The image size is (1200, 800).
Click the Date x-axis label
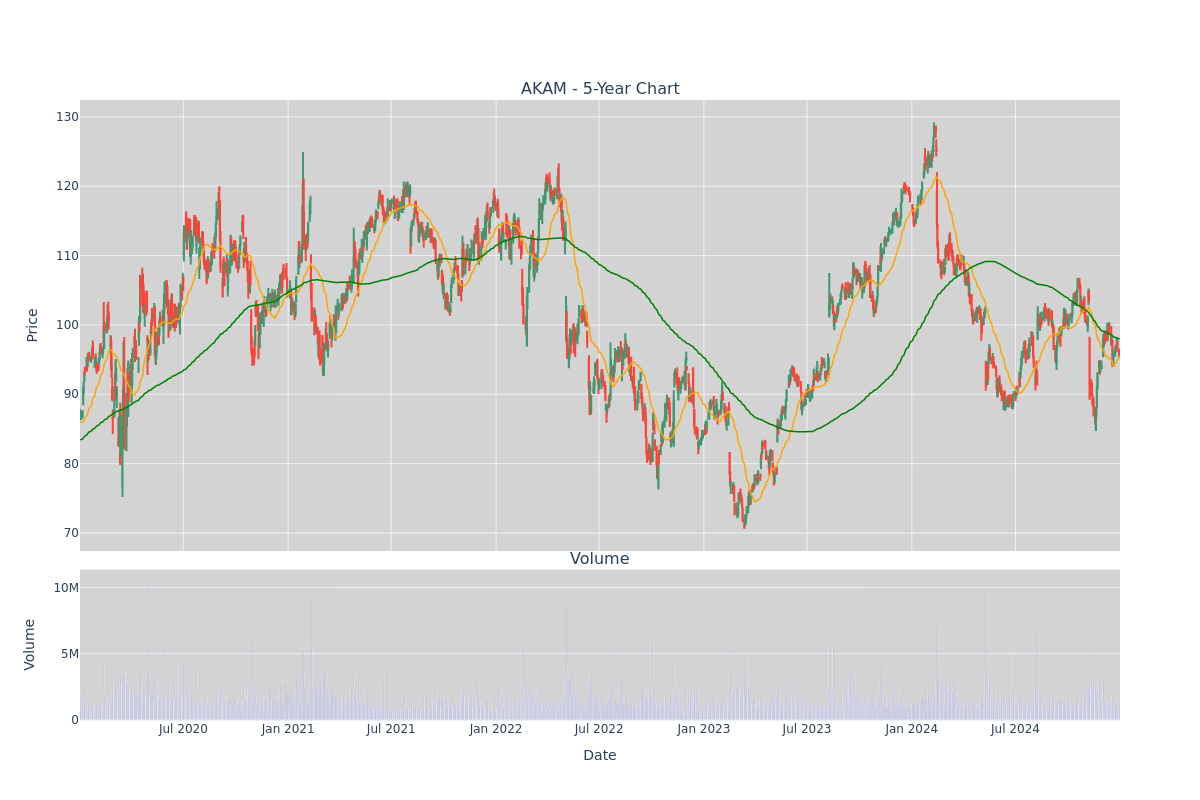(x=600, y=756)
